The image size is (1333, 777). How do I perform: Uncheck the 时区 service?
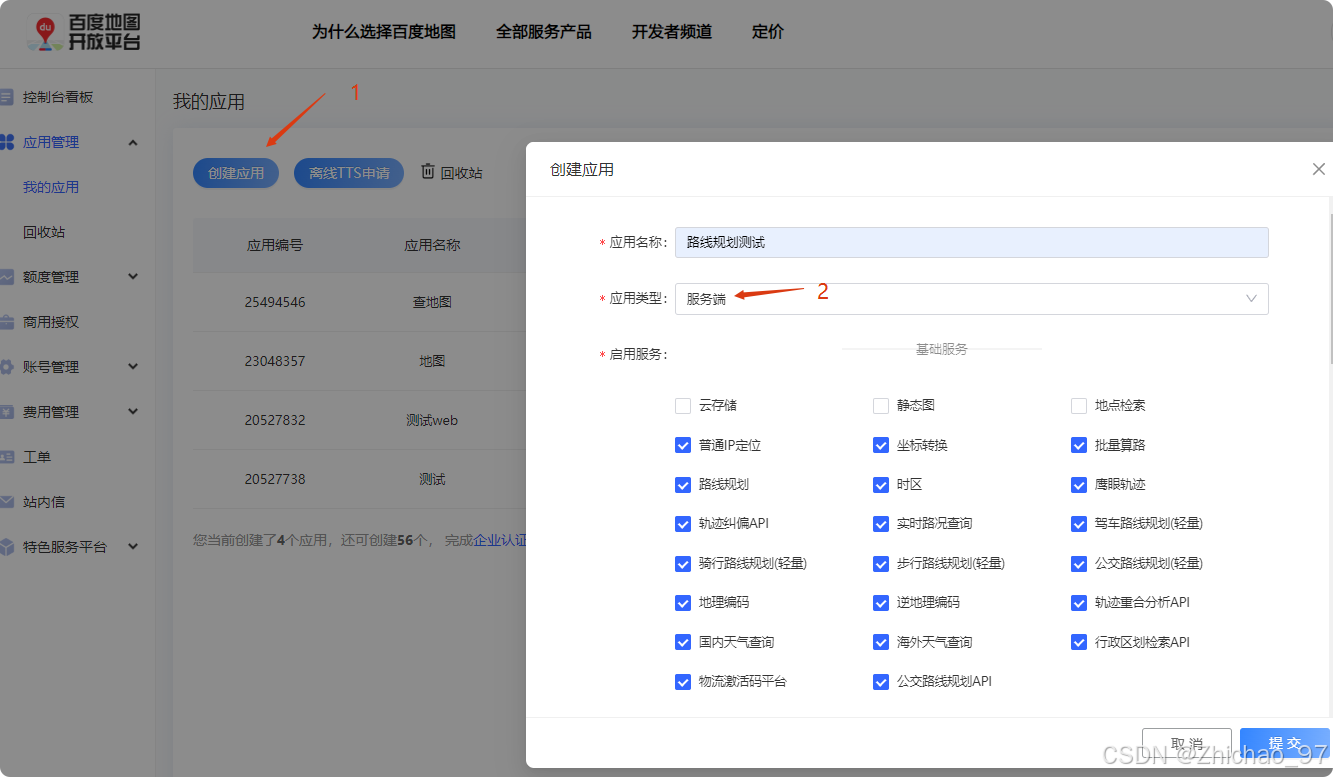coord(881,485)
